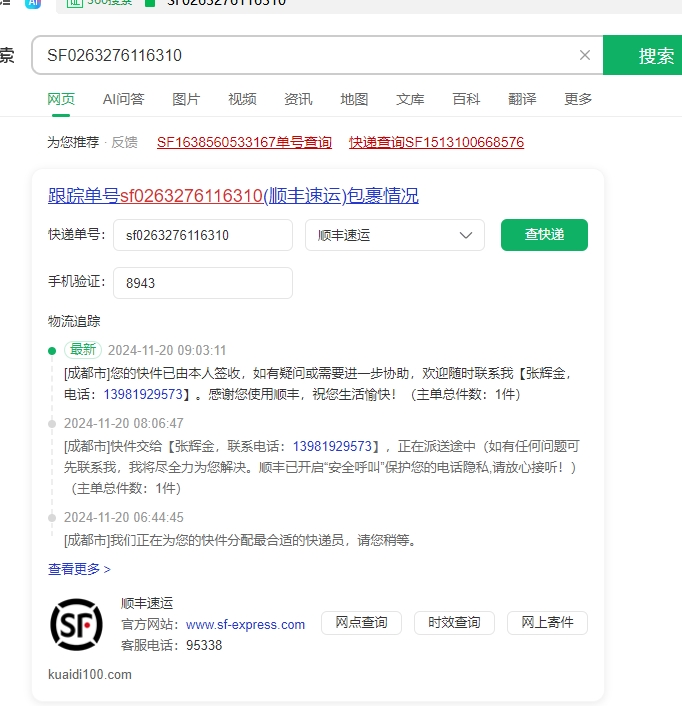
Task: Select the 网页 tab
Action: coord(61,99)
